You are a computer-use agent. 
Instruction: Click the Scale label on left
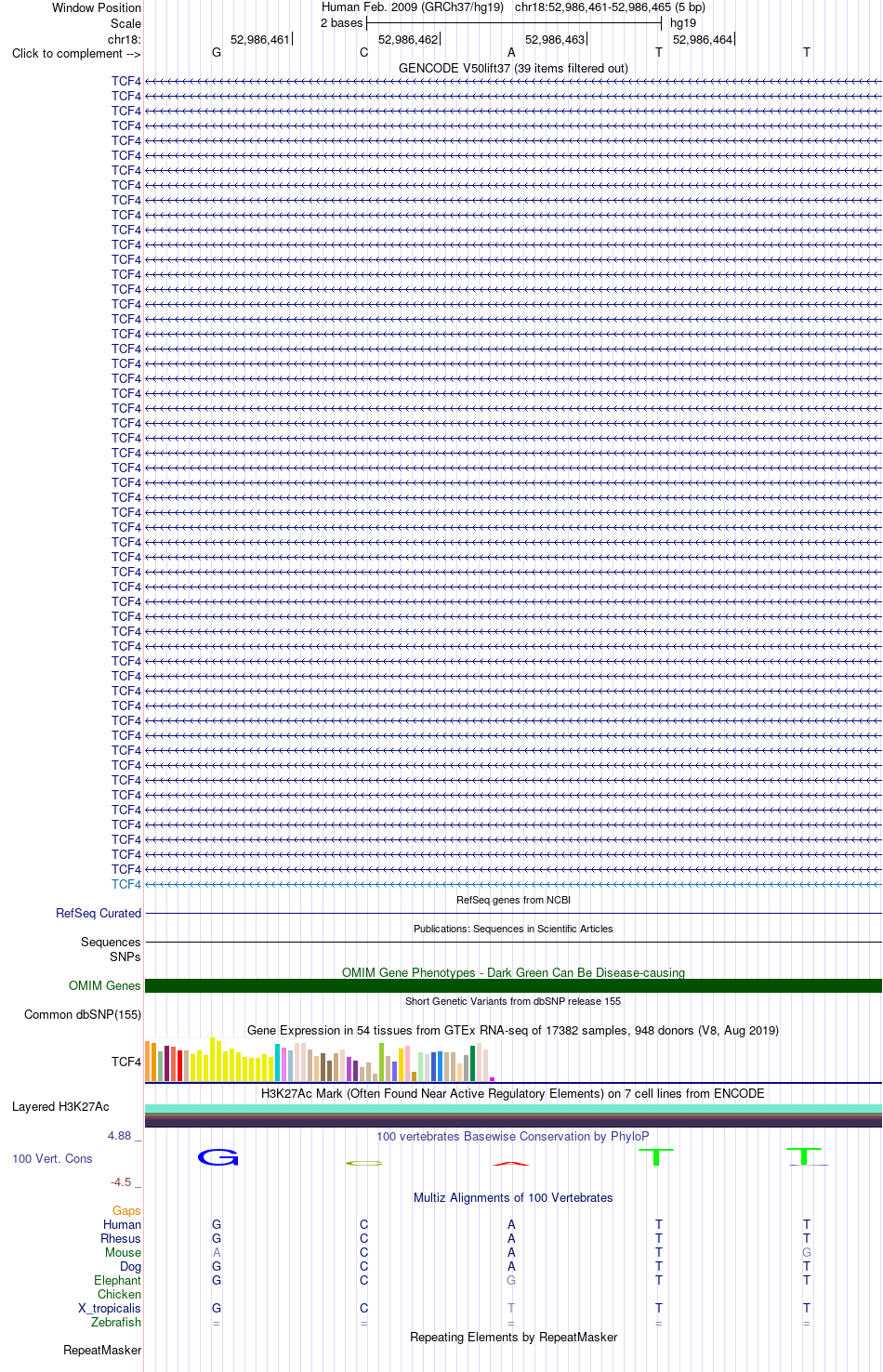point(125,23)
